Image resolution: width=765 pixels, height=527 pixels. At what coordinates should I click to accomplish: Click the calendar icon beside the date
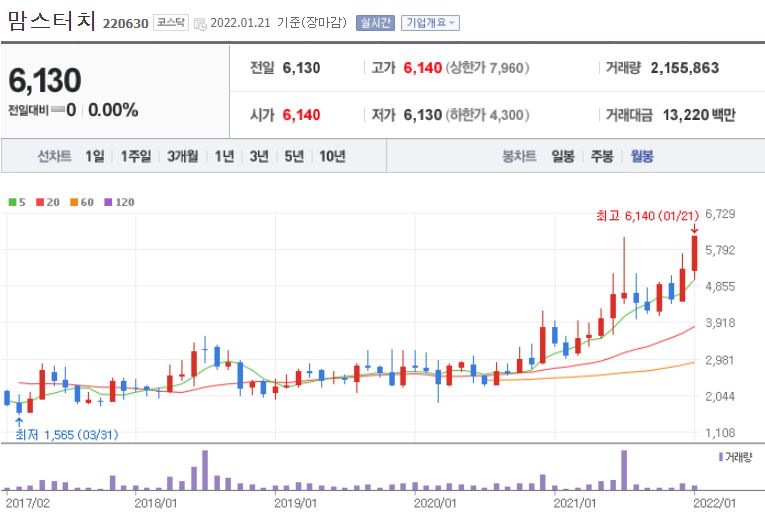(200, 23)
